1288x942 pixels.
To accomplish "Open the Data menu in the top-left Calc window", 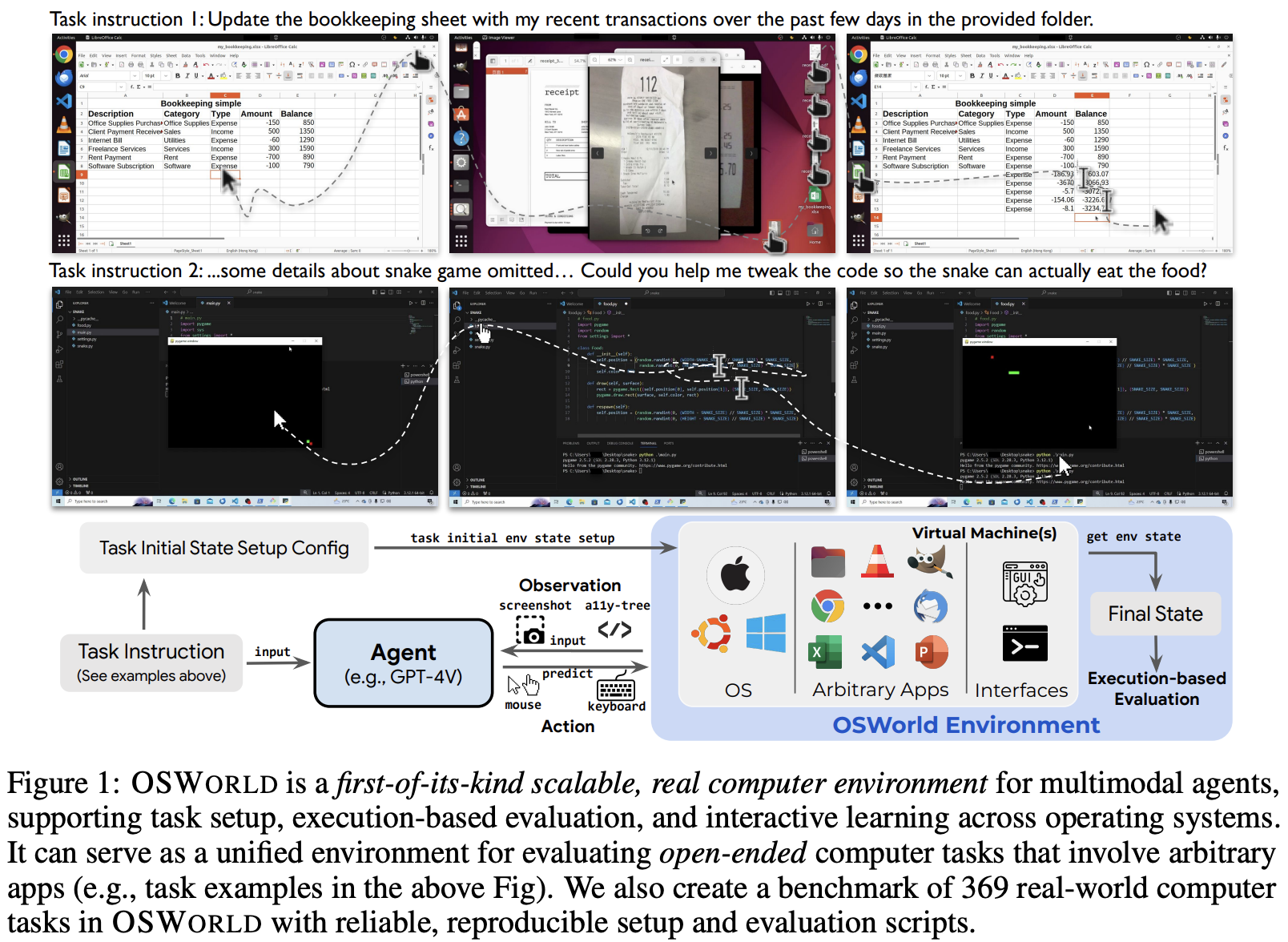I will (186, 55).
